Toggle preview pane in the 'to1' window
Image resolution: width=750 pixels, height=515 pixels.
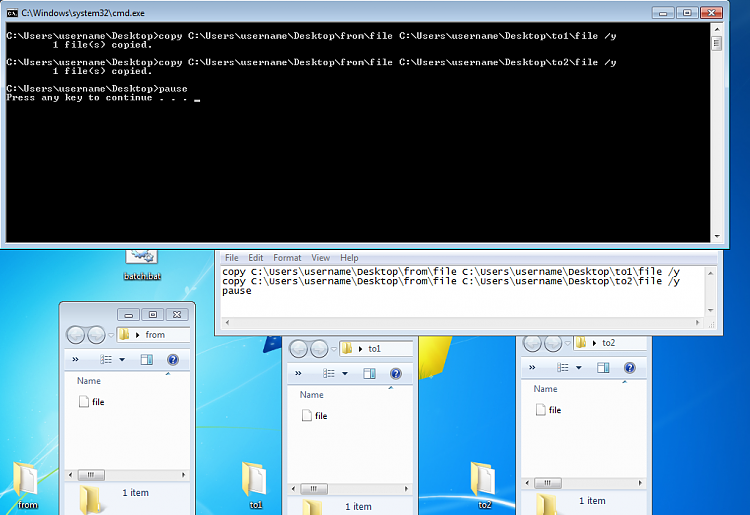click(370, 373)
